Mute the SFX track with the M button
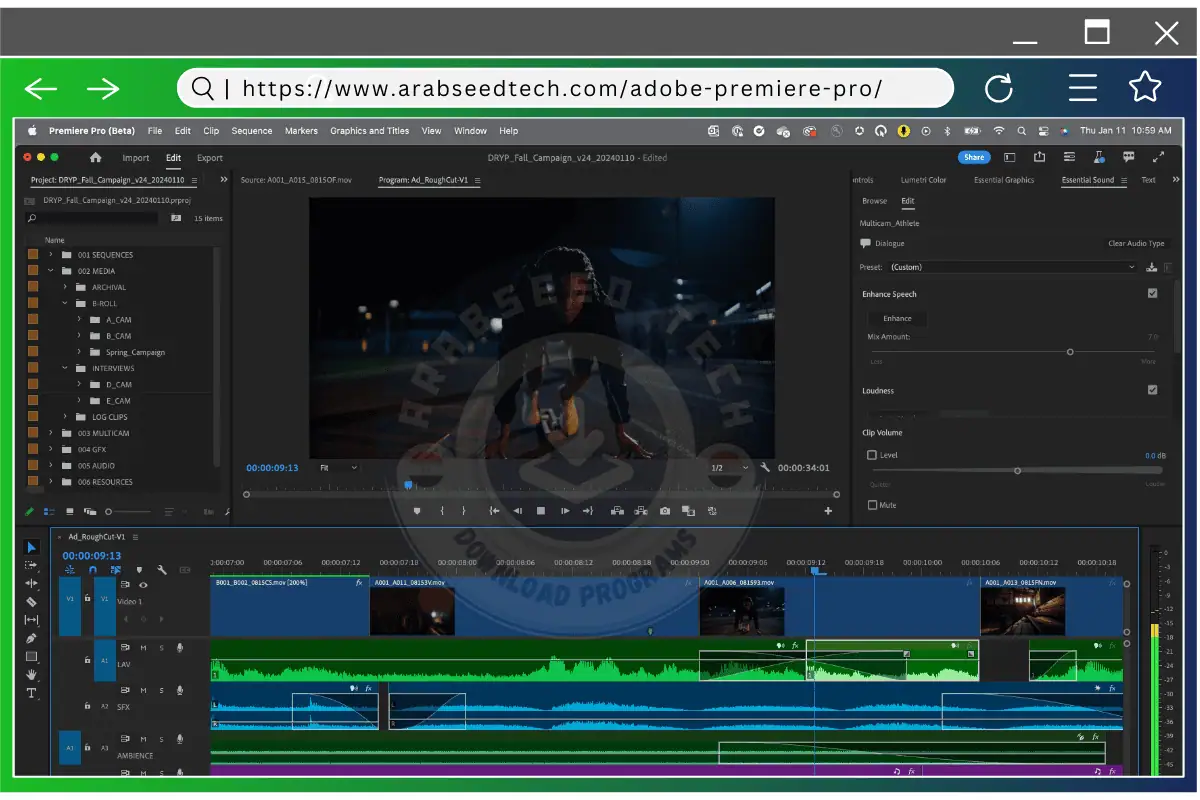This screenshot has width=1200, height=800. [x=142, y=691]
